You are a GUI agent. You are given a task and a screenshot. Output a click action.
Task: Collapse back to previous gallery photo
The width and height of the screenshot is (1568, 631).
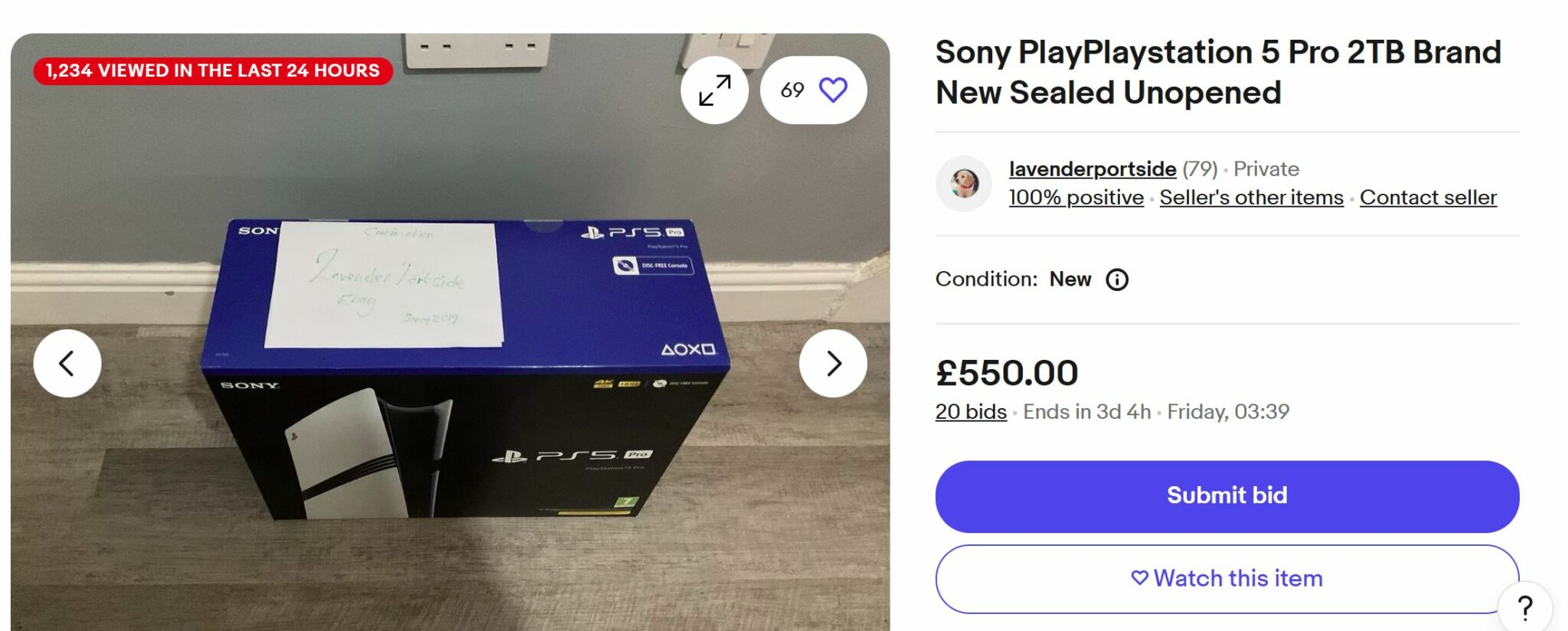68,364
